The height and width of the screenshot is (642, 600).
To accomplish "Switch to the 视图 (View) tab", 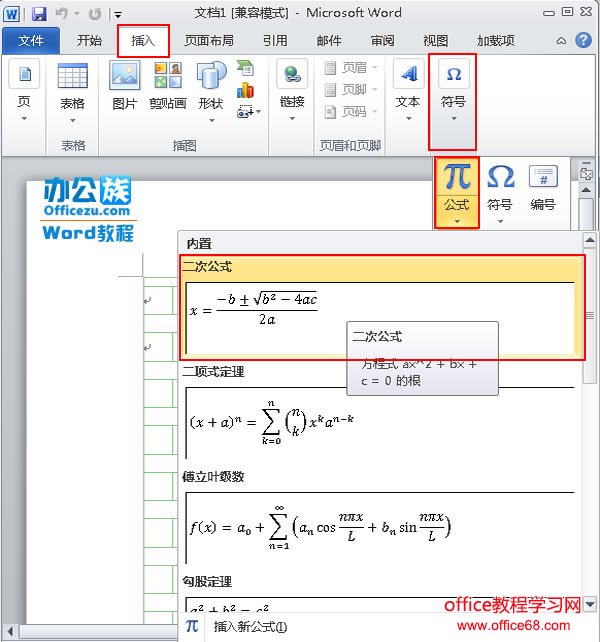I will coord(435,41).
